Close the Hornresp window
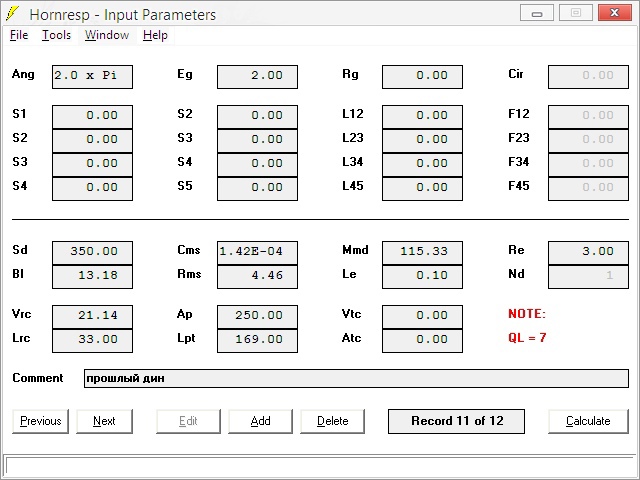 (x=614, y=13)
